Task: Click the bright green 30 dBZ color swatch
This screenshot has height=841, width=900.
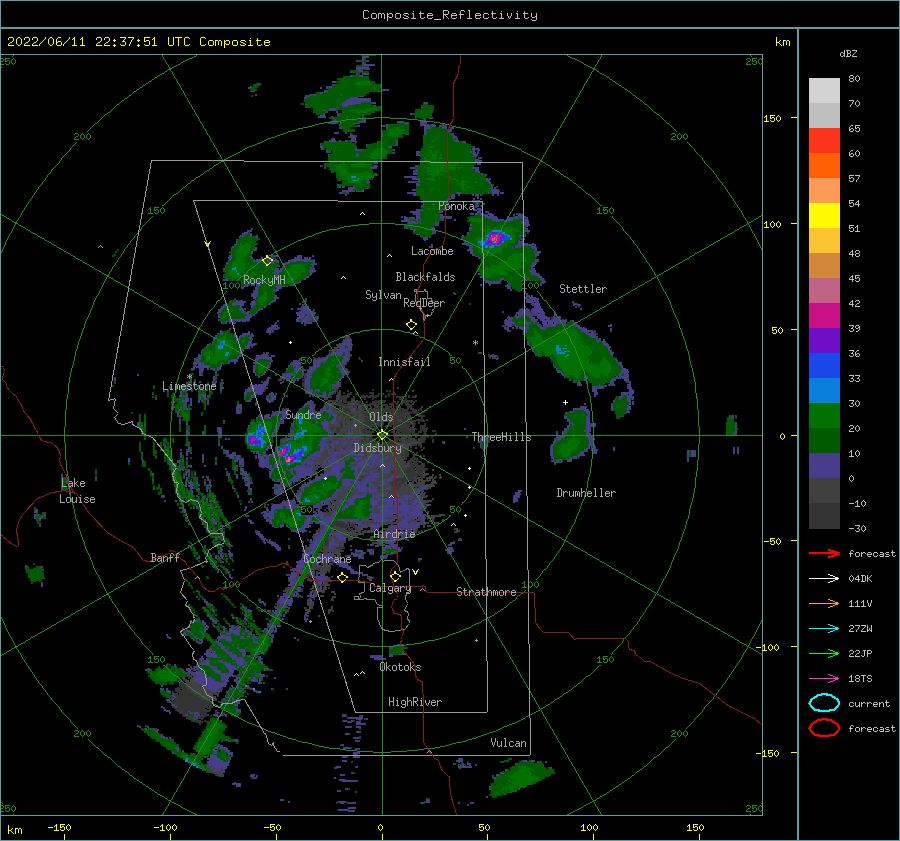Action: (824, 416)
